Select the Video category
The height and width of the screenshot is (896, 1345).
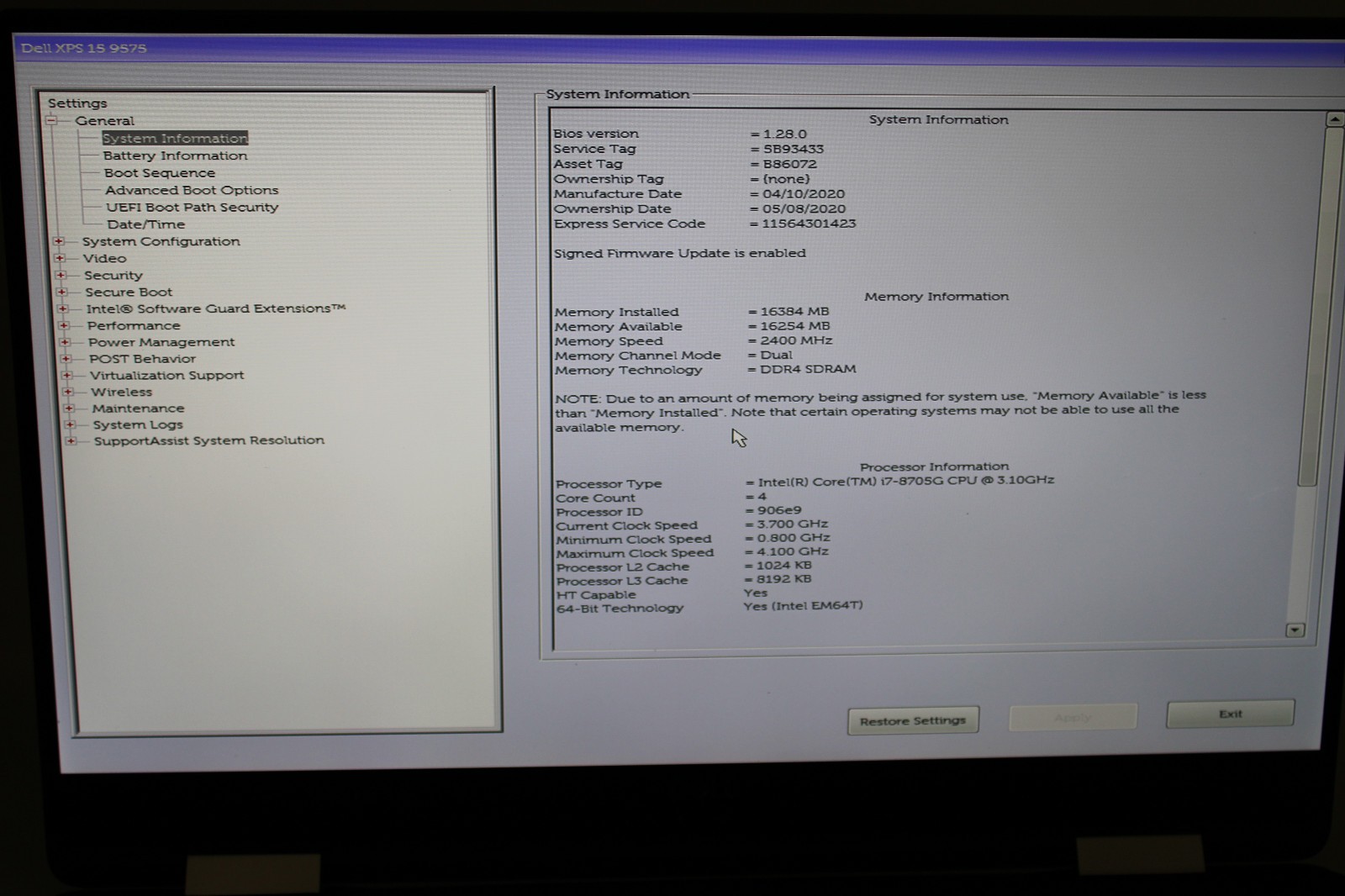point(105,258)
